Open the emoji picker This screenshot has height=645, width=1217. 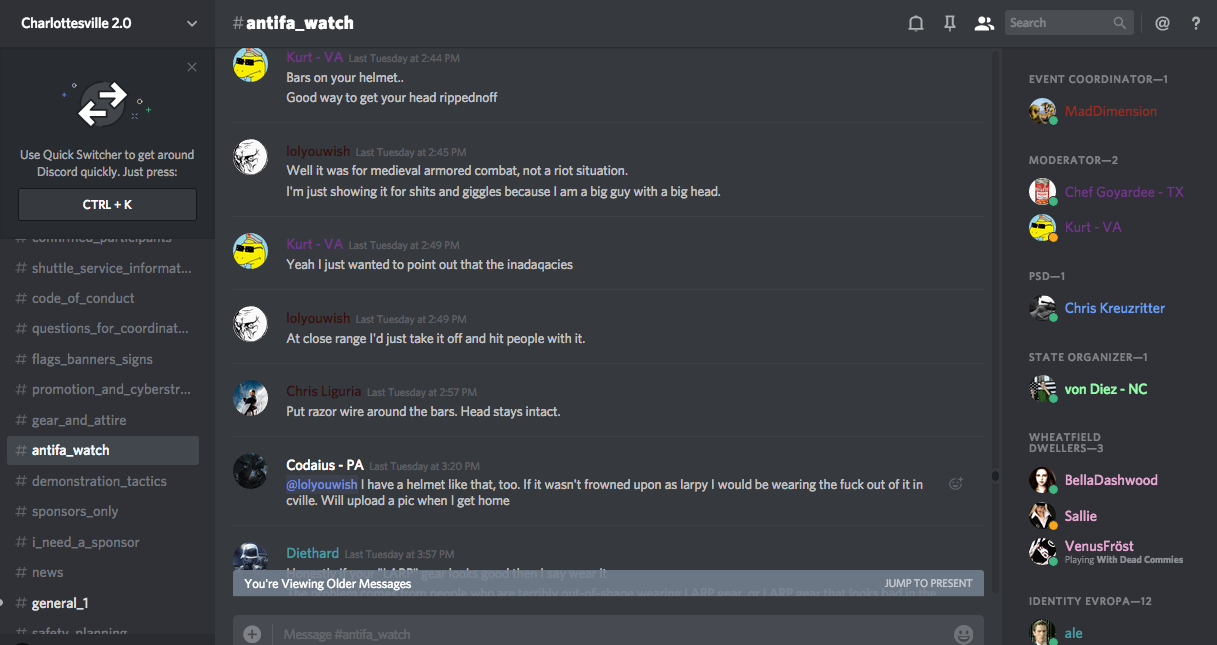click(x=963, y=634)
